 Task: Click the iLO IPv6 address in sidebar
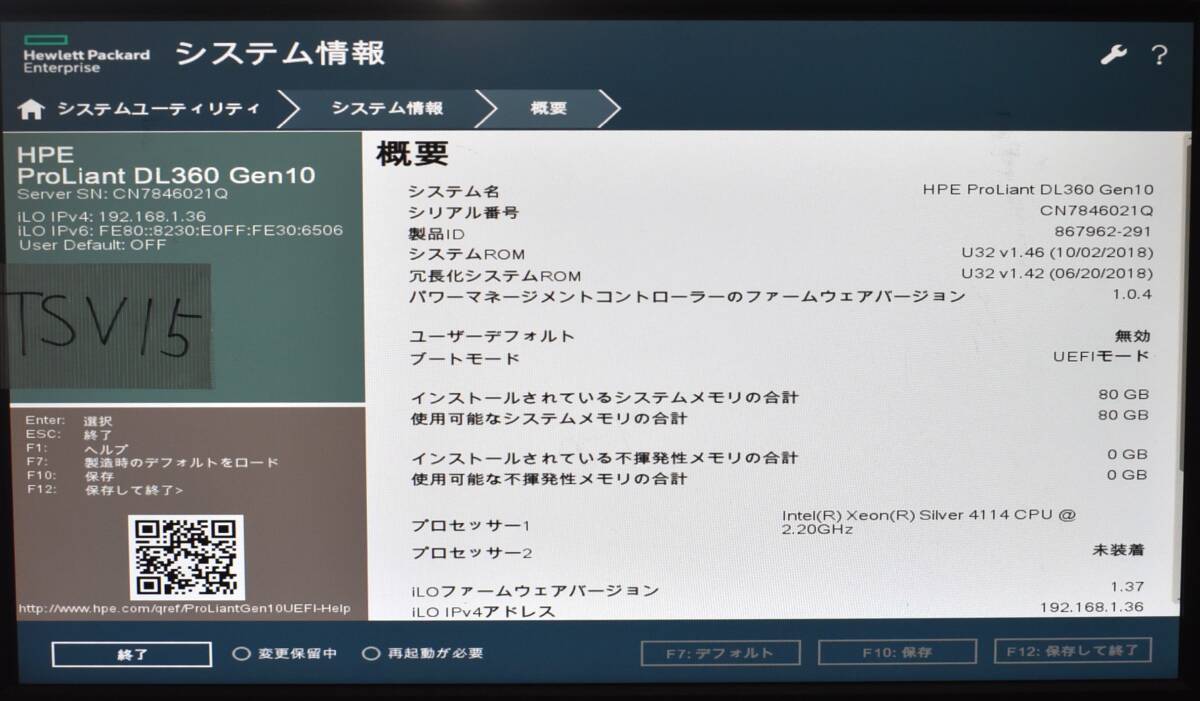pos(180,230)
